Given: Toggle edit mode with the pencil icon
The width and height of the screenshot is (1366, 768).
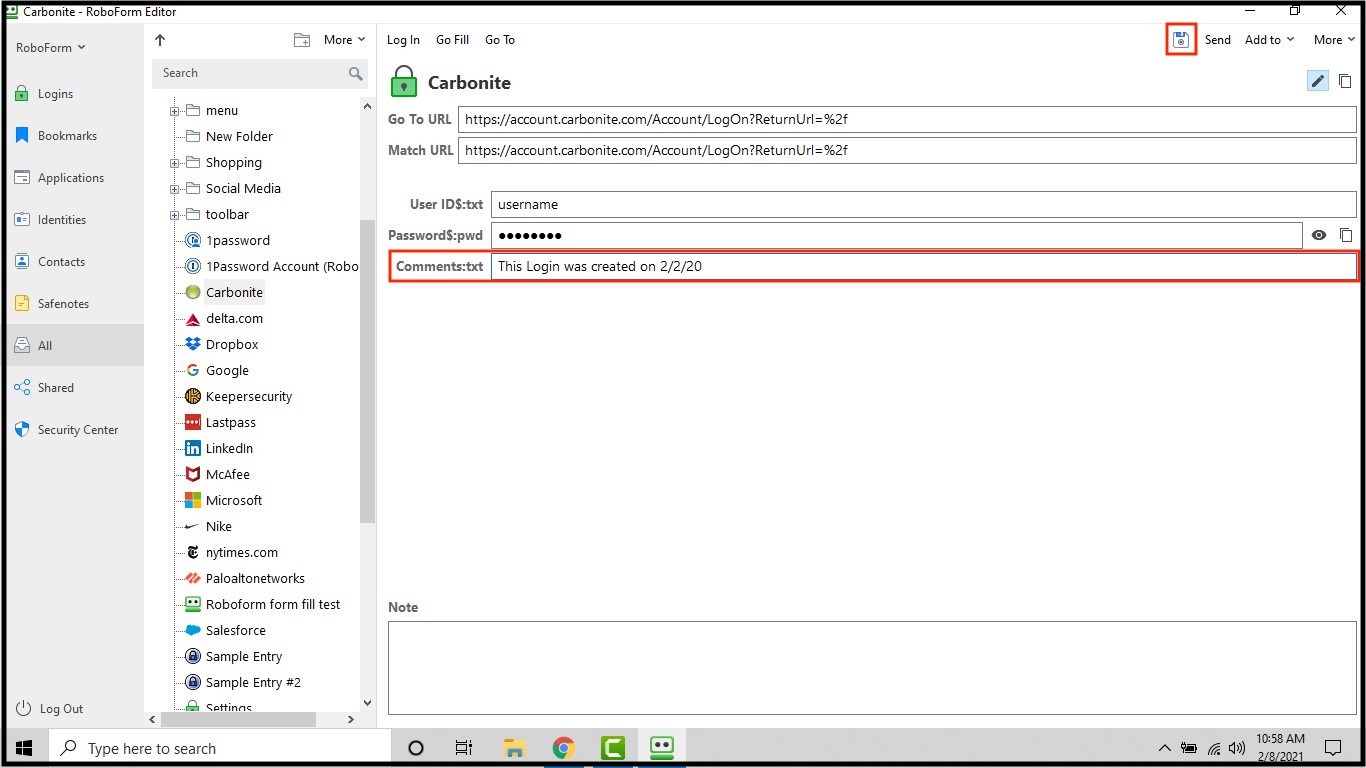Looking at the screenshot, I should (1318, 81).
